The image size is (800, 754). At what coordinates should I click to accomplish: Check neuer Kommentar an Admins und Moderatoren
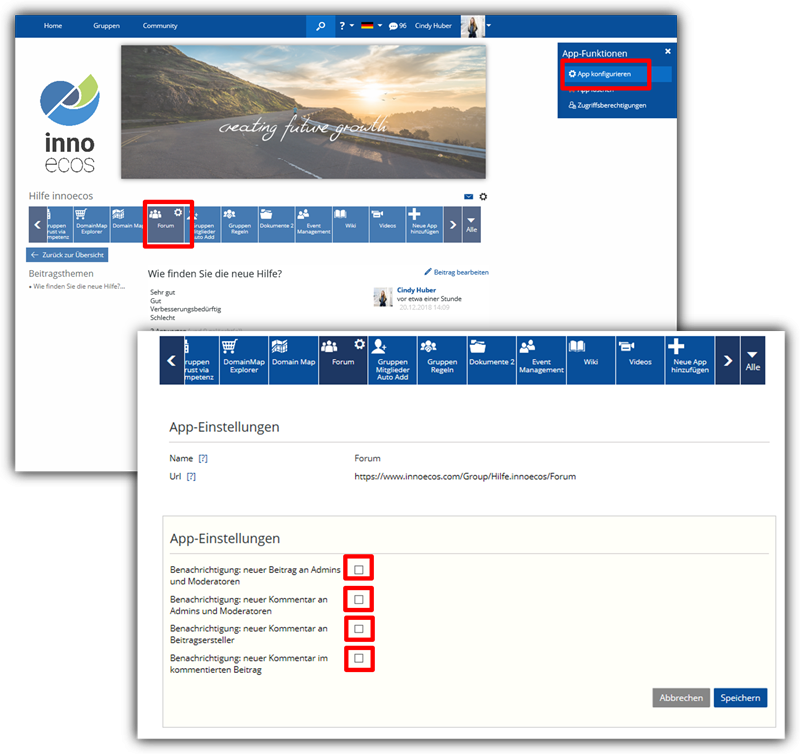pos(359,599)
